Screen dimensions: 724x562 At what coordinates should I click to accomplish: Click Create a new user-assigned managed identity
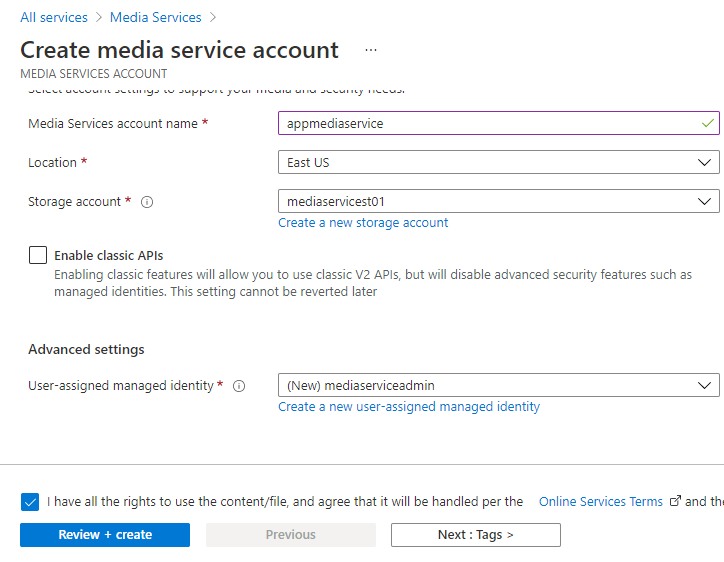coord(409,407)
